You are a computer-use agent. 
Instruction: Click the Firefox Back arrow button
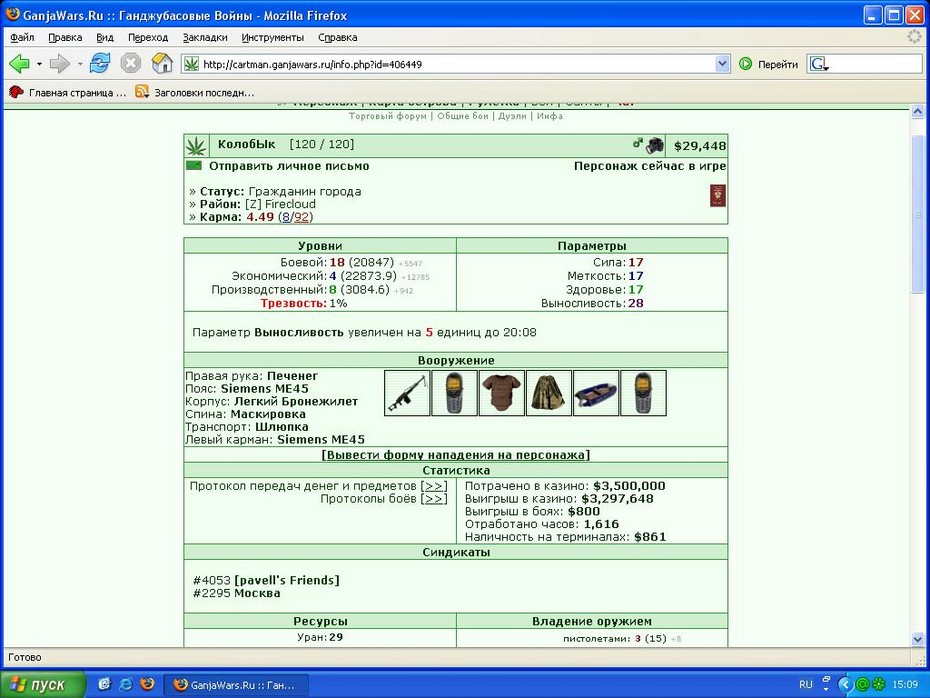19,63
